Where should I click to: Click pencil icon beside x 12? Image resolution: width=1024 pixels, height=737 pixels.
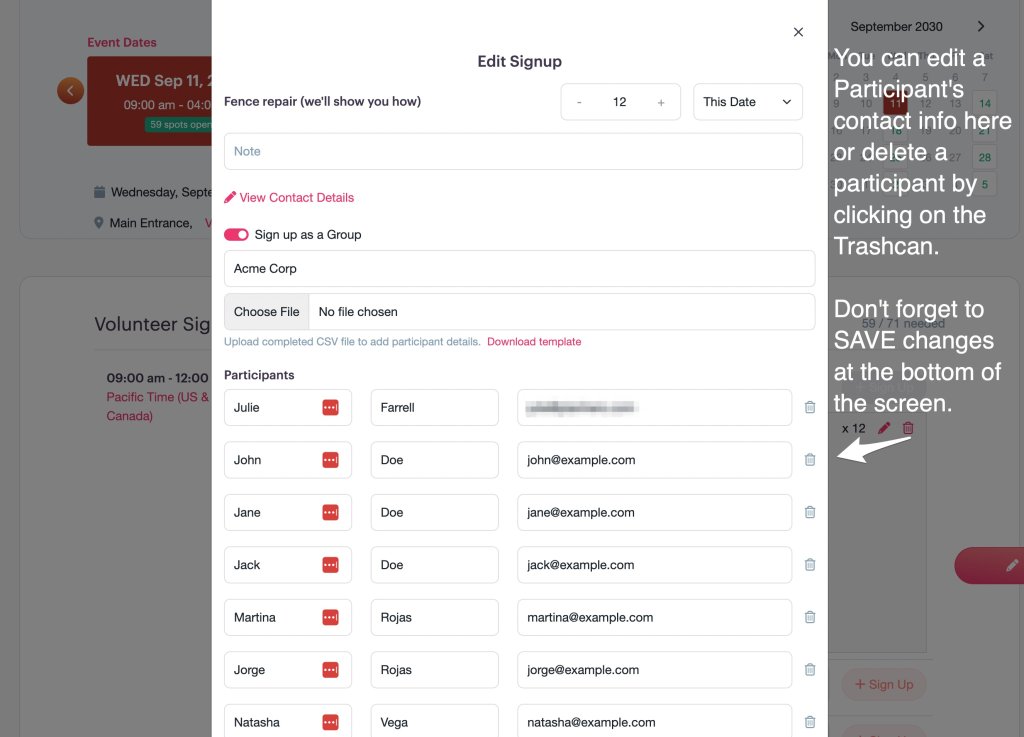(884, 428)
